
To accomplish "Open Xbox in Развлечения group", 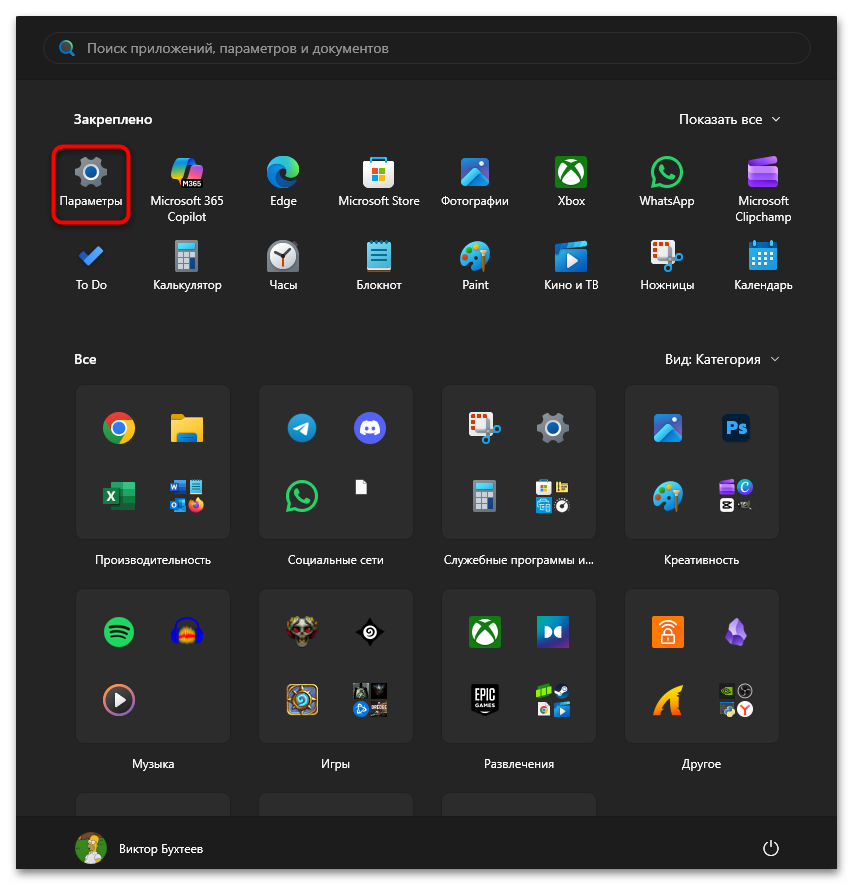I will [485, 632].
